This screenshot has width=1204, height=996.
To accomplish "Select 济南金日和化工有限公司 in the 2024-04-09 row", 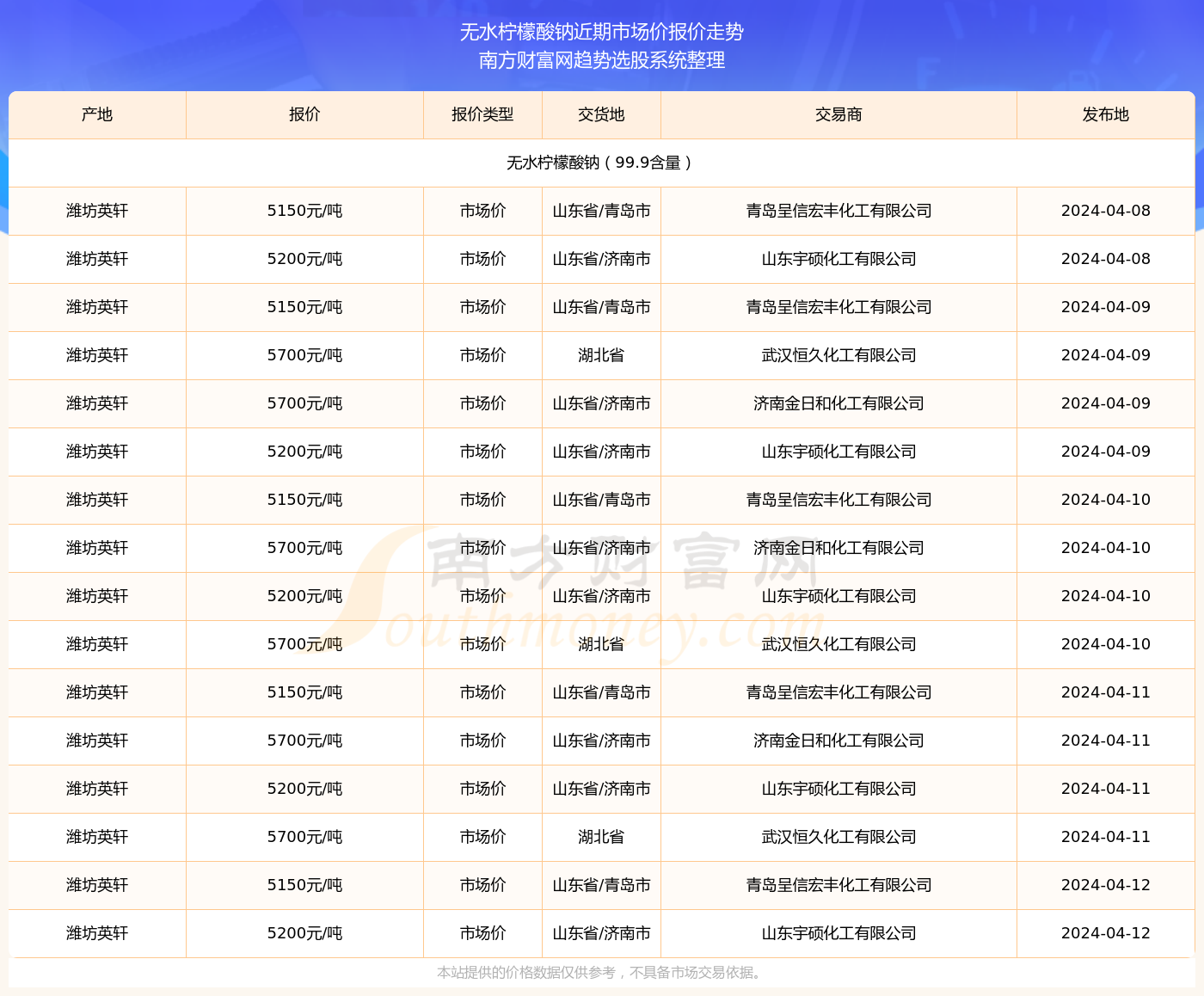I will (838, 403).
